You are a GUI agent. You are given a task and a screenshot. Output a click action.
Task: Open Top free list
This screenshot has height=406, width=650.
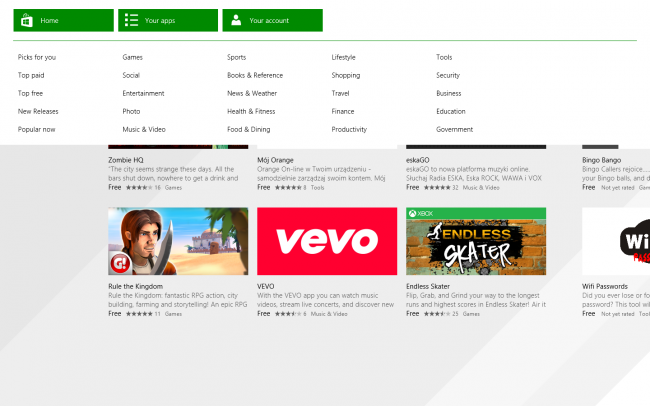point(30,93)
